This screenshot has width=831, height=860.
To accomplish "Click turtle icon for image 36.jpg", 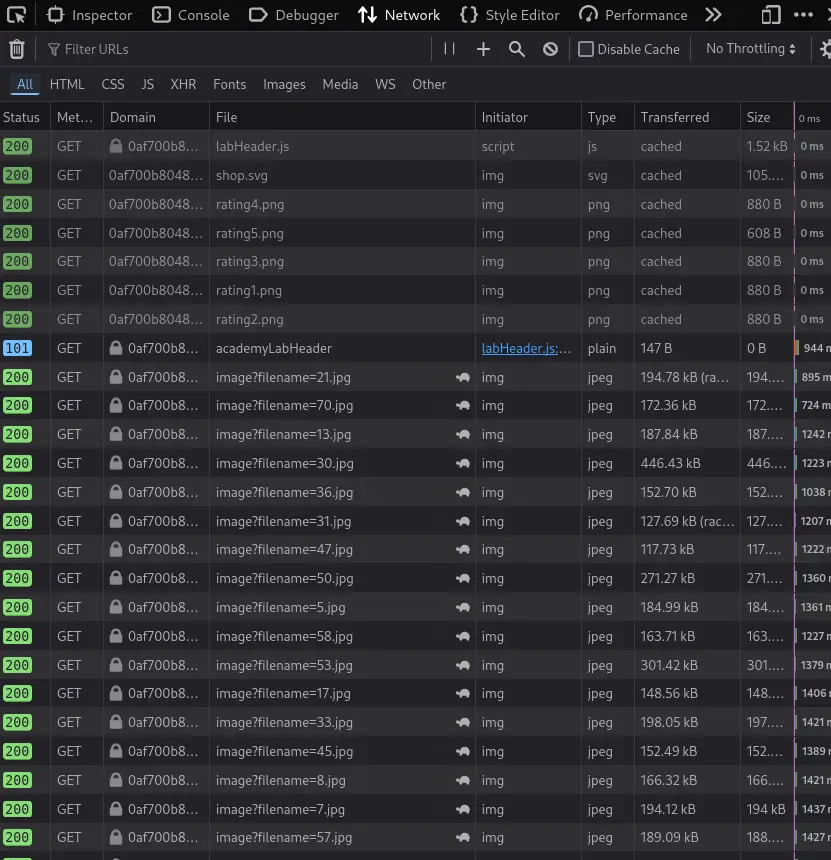I will pos(463,492).
